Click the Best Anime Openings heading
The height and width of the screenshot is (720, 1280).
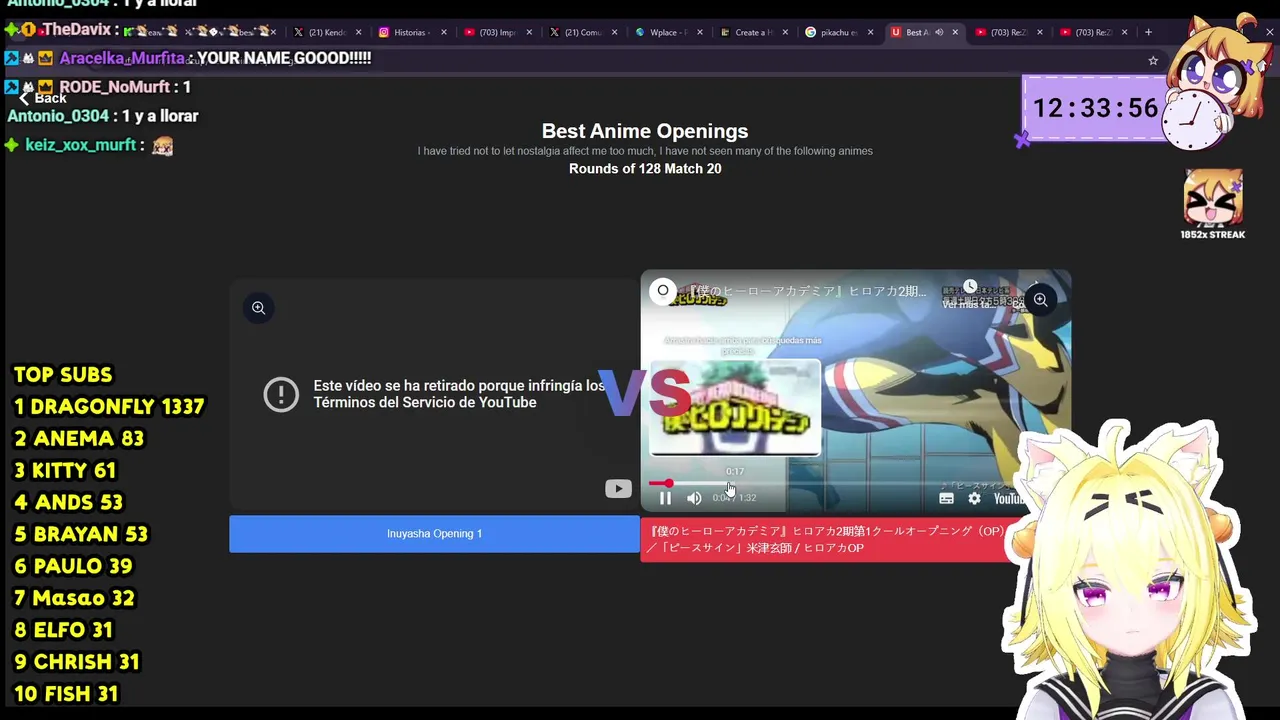click(x=645, y=131)
